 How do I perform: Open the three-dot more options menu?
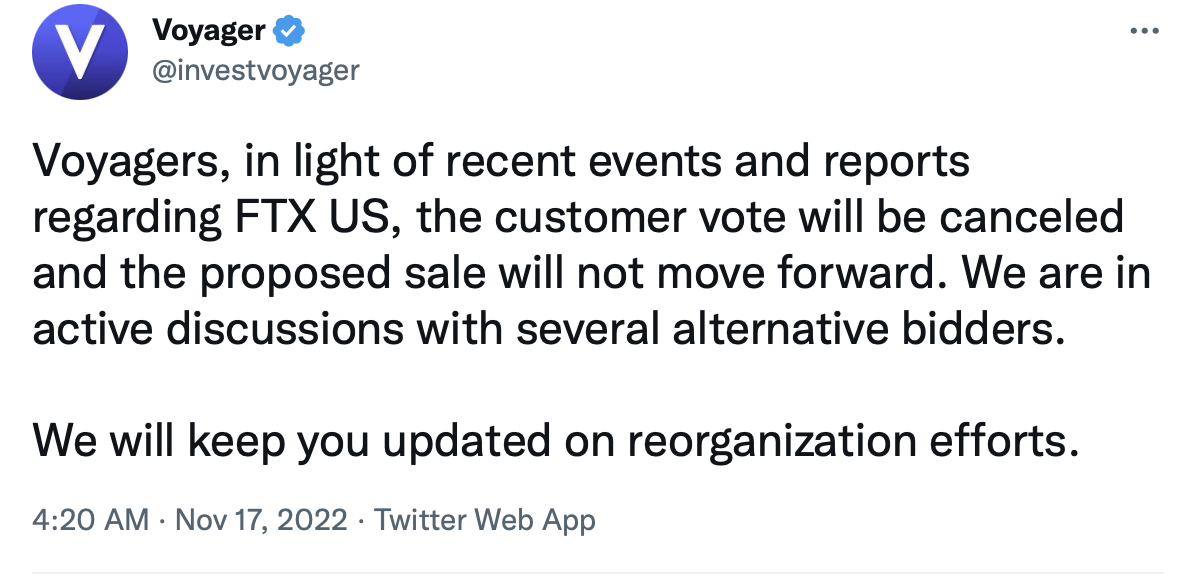(x=1143, y=30)
